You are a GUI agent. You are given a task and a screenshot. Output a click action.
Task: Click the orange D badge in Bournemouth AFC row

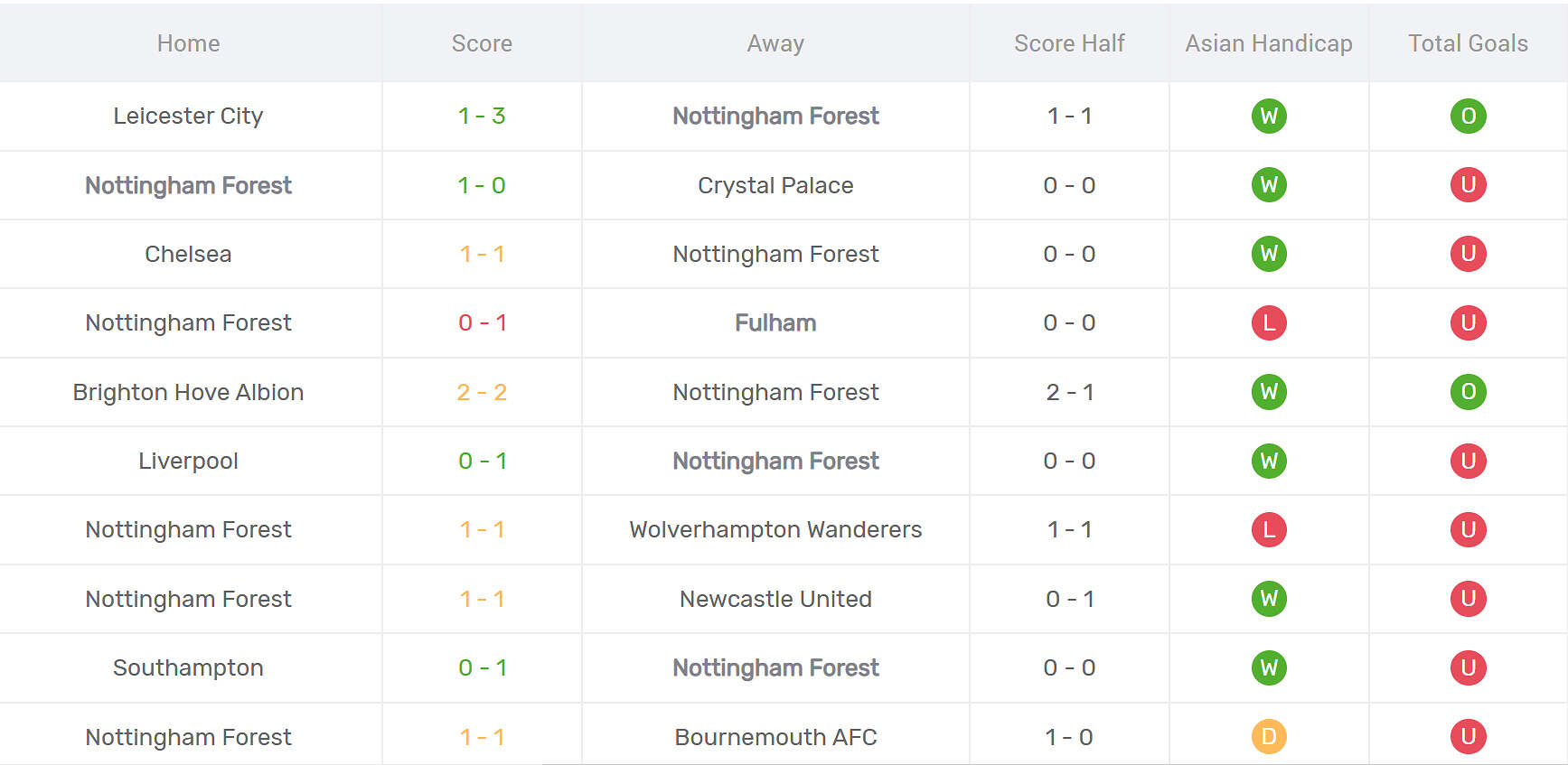coord(1269,737)
